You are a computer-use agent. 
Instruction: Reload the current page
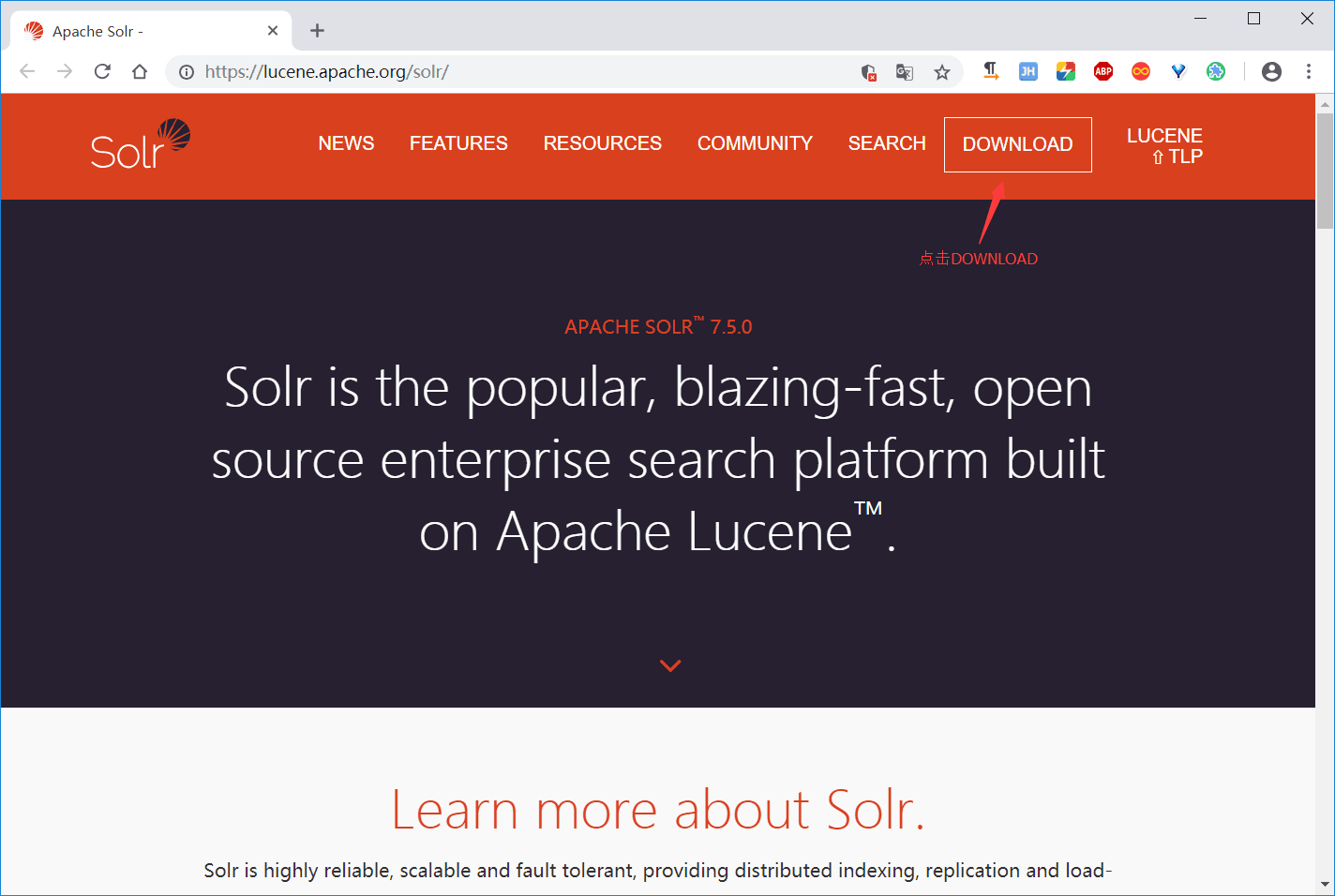(102, 71)
